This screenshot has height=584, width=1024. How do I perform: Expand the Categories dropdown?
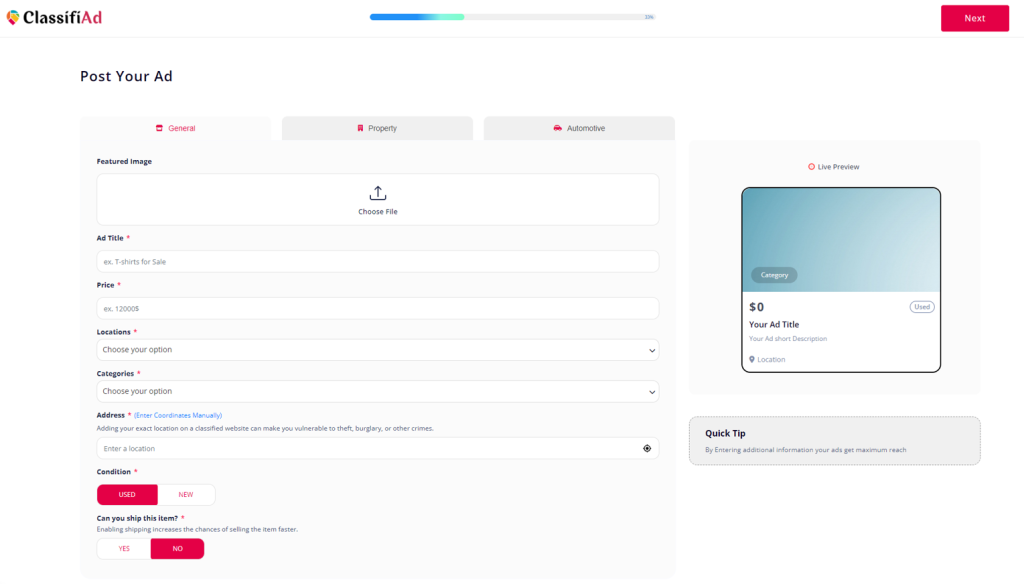[x=377, y=391]
